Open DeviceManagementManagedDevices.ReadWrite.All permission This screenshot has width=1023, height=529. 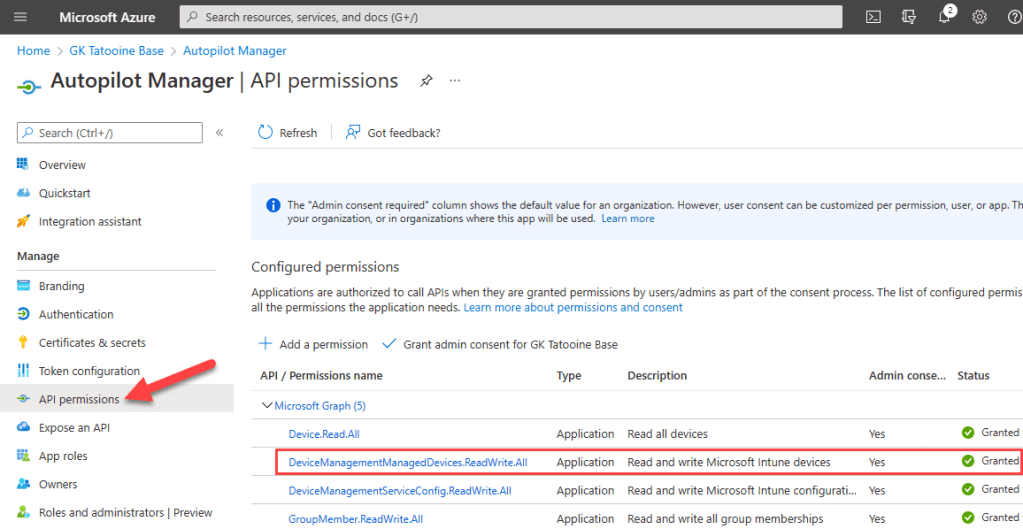(408, 462)
